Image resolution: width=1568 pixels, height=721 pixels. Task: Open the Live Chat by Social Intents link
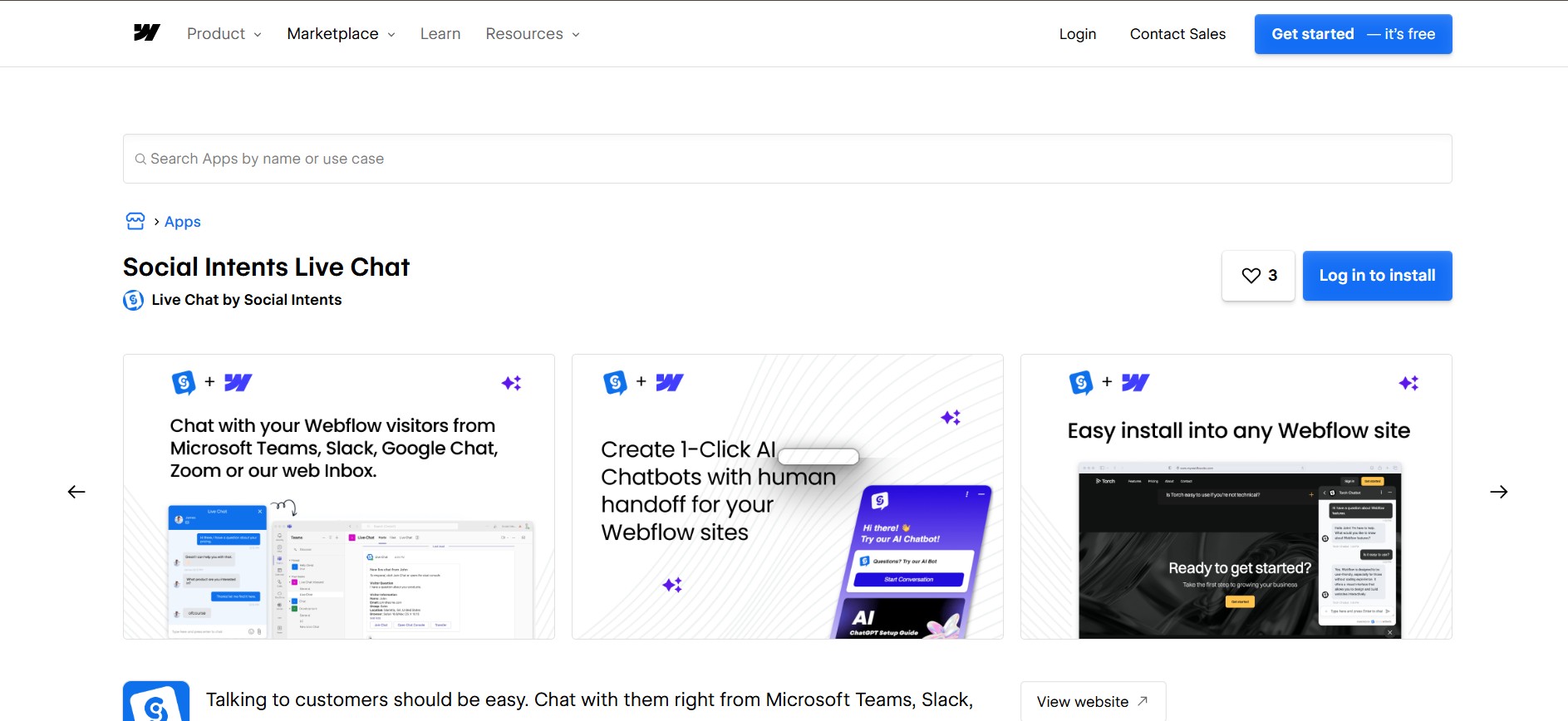(247, 300)
